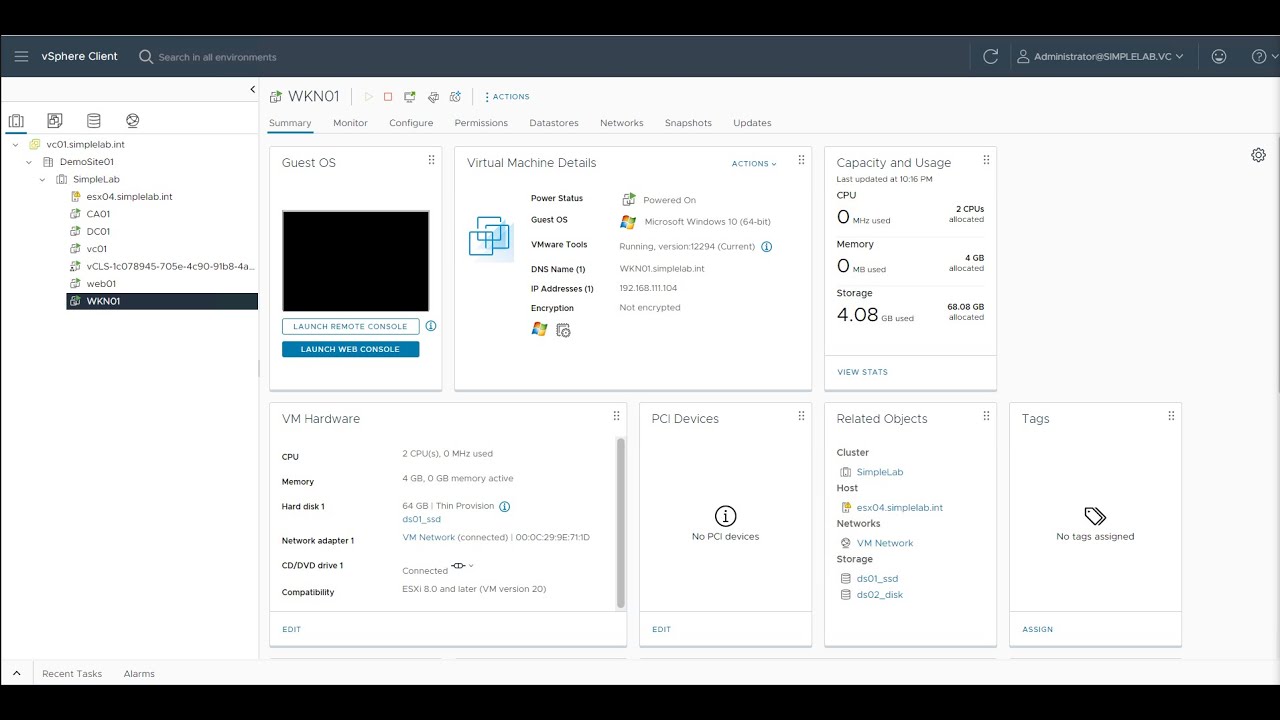Open the Hosts and Clusters inventory view
This screenshot has height=720, width=1280.
(16, 121)
